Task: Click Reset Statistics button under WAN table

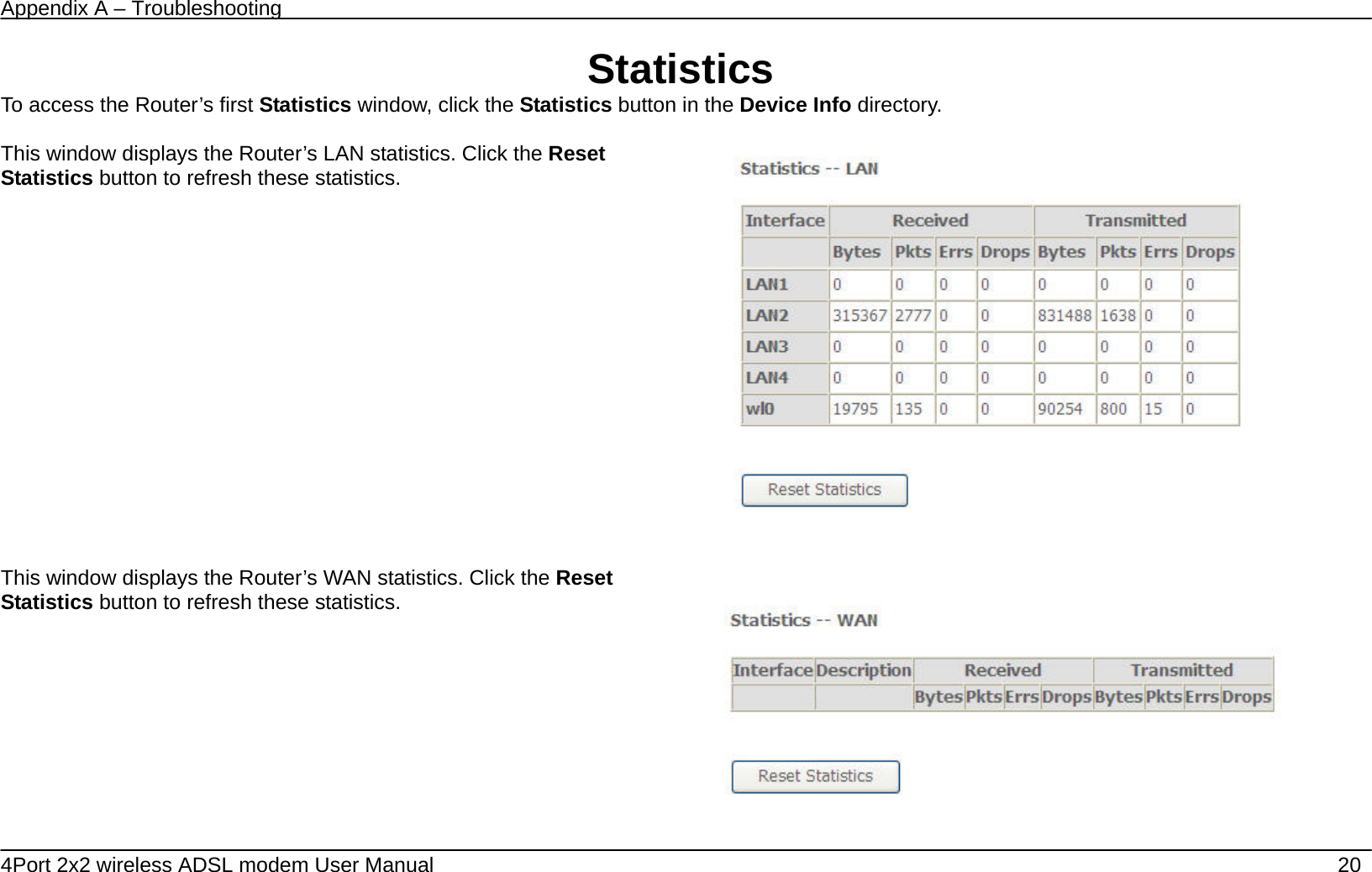Action: click(815, 777)
